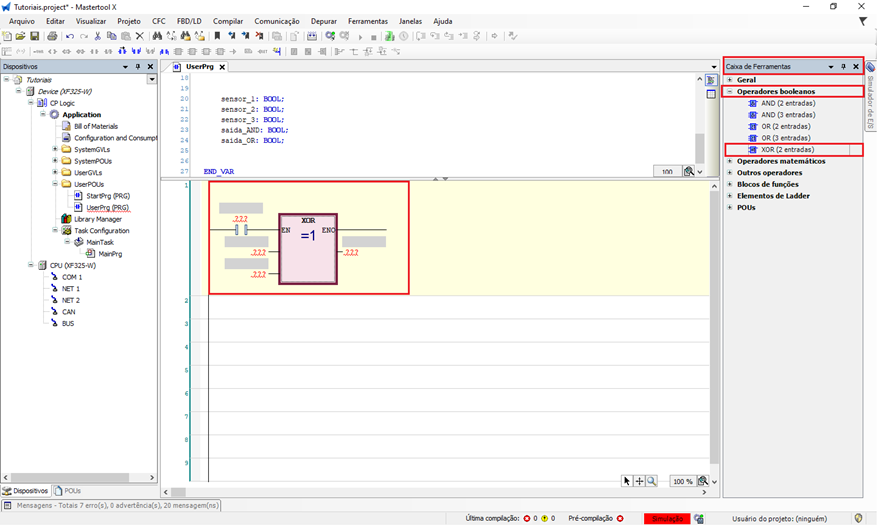
Task: Click the XOR block in network 1
Action: coord(308,250)
